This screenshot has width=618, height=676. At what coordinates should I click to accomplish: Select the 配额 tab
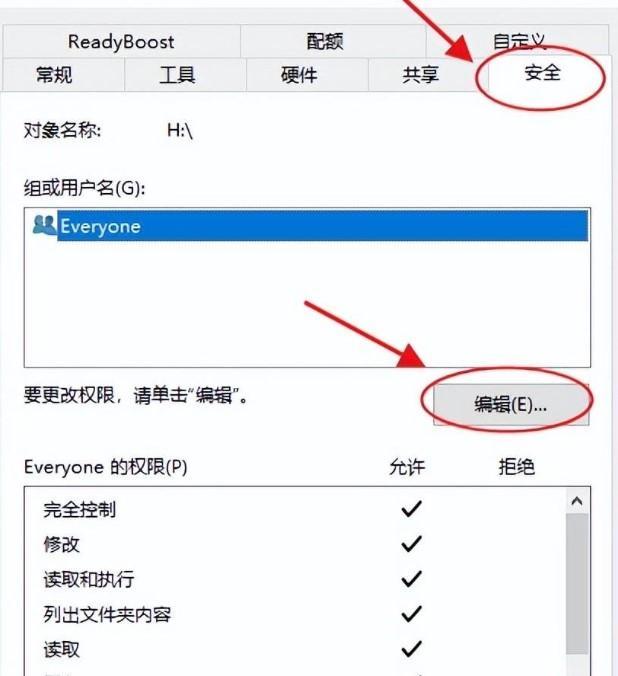click(x=325, y=41)
